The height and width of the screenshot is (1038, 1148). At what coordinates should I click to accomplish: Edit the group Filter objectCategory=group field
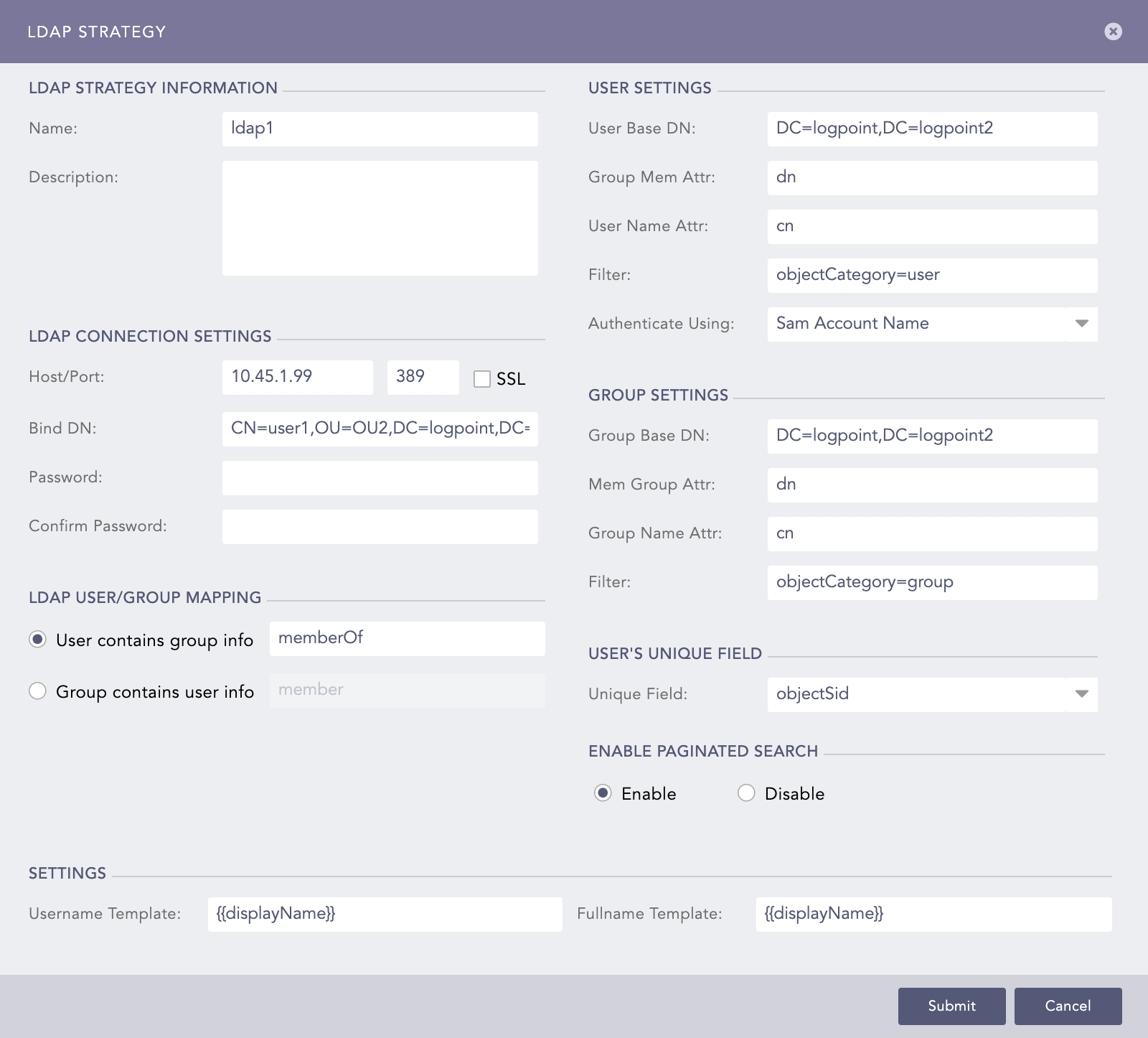click(x=931, y=582)
